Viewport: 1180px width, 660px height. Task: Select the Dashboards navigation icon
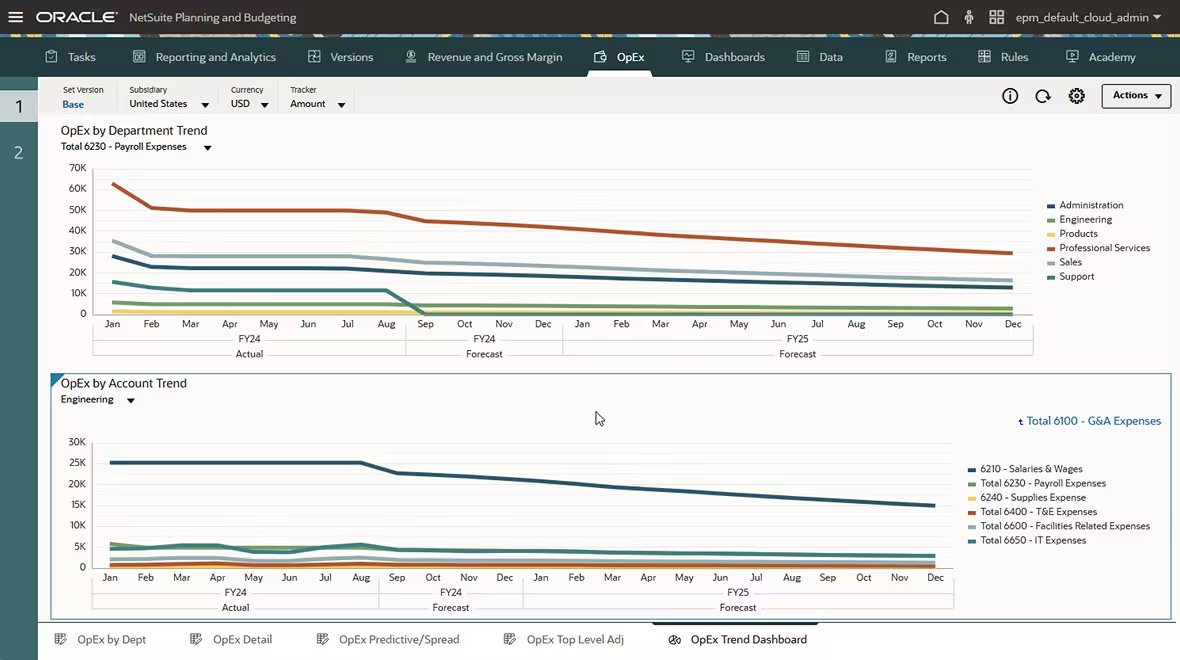pos(687,57)
